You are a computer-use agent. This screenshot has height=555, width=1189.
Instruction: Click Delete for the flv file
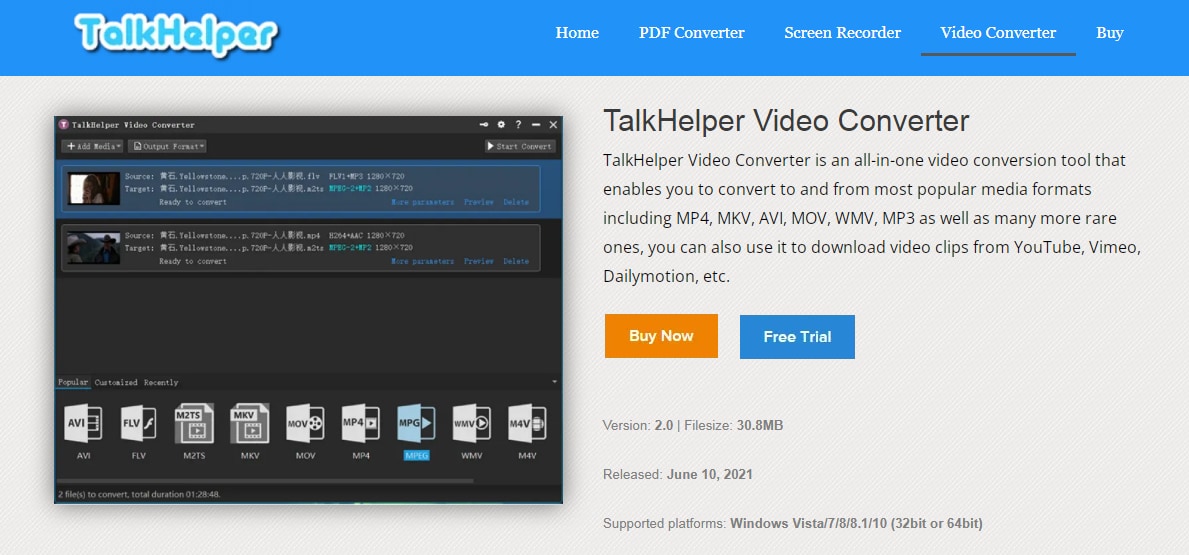[x=516, y=202]
